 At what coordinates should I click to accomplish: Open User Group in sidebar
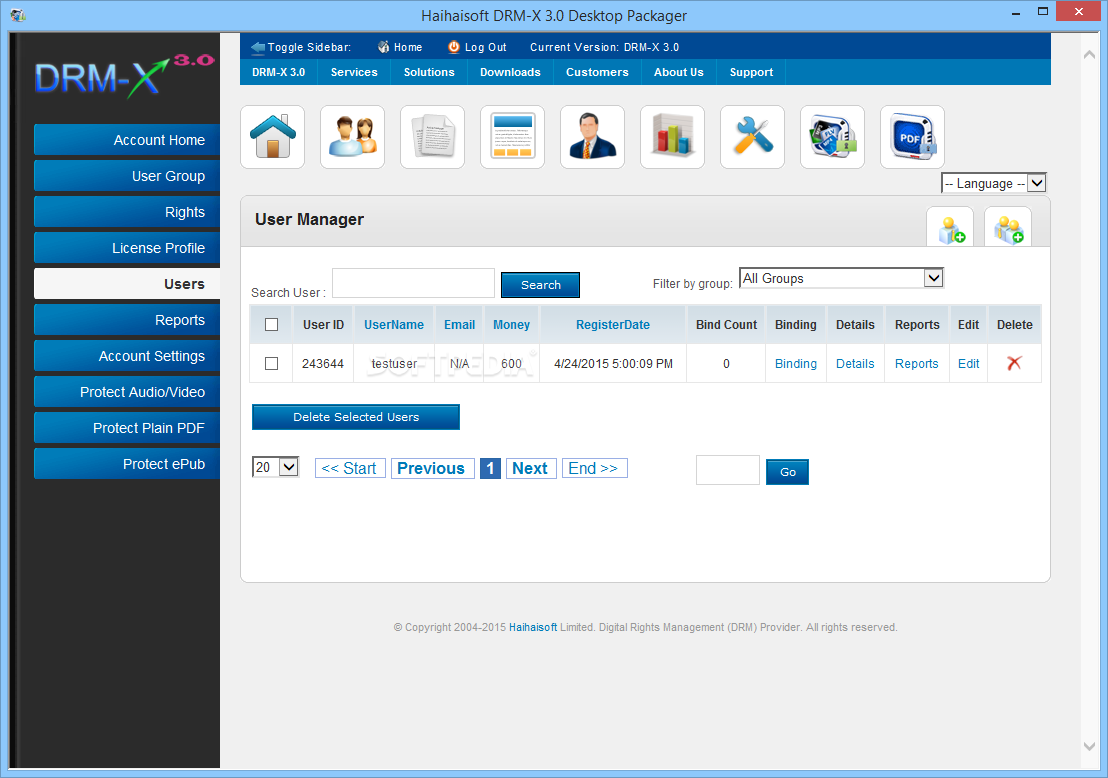tap(127, 176)
